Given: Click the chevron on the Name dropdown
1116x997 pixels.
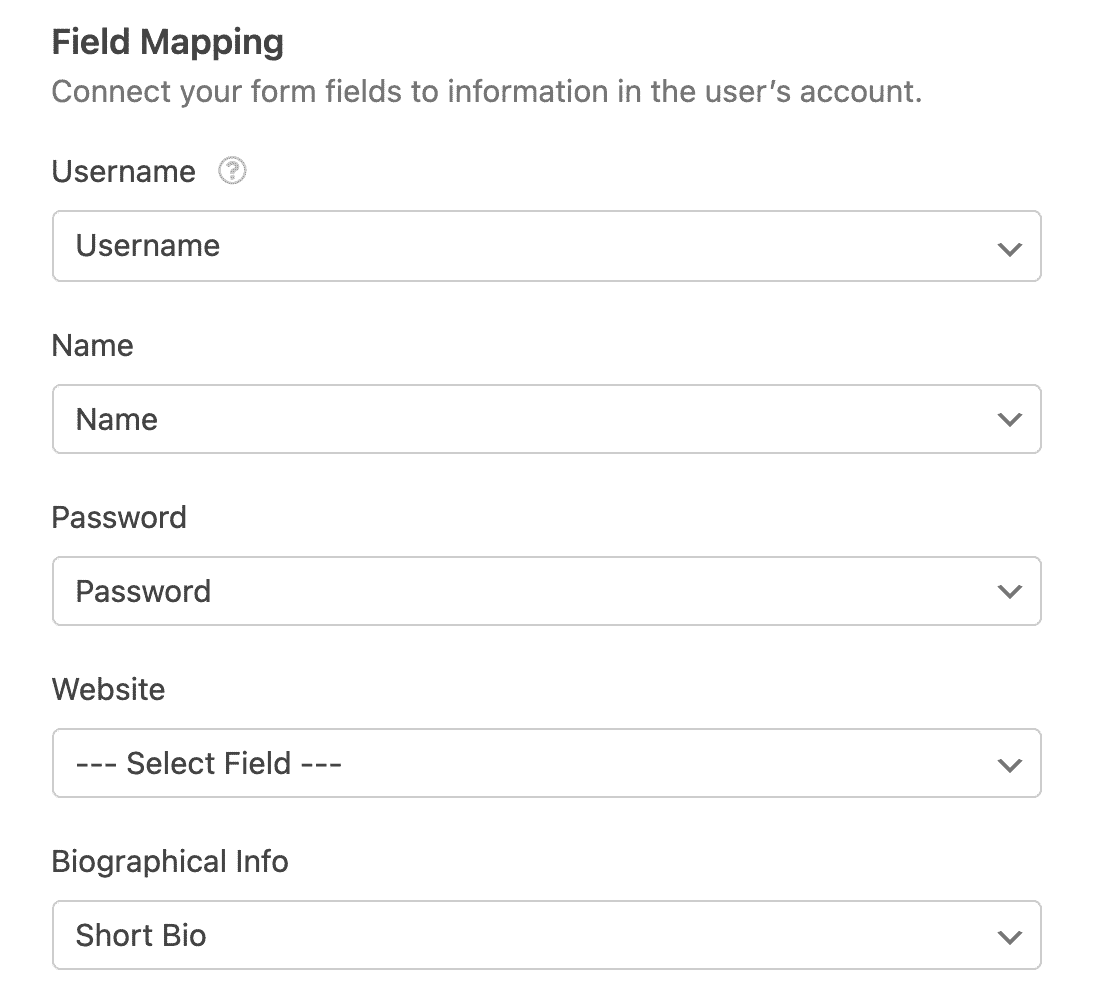Looking at the screenshot, I should (x=1009, y=419).
